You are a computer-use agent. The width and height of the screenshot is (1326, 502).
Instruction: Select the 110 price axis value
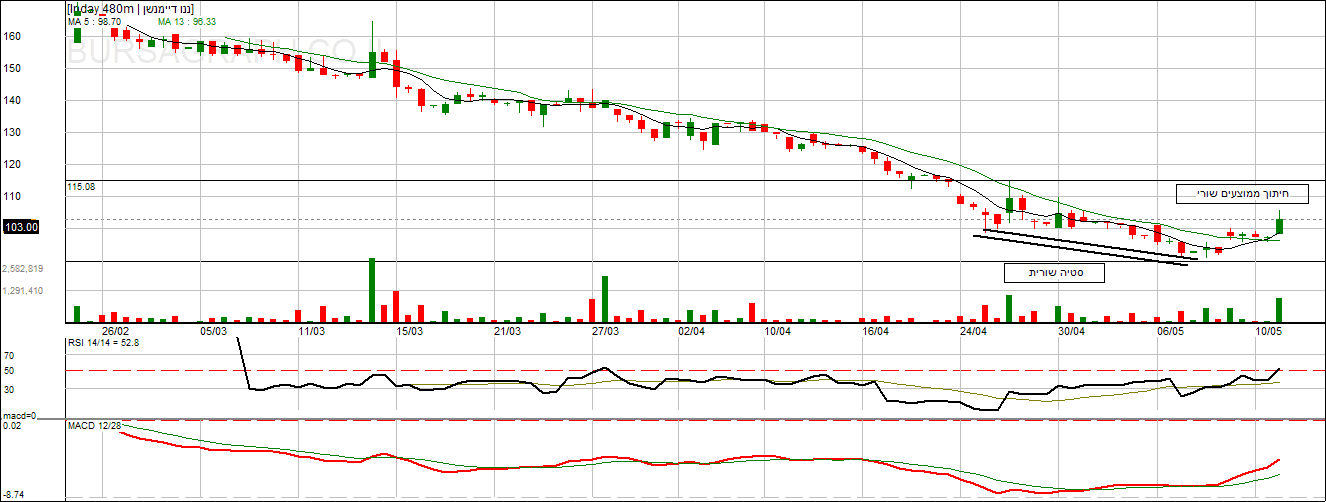(x=11, y=196)
